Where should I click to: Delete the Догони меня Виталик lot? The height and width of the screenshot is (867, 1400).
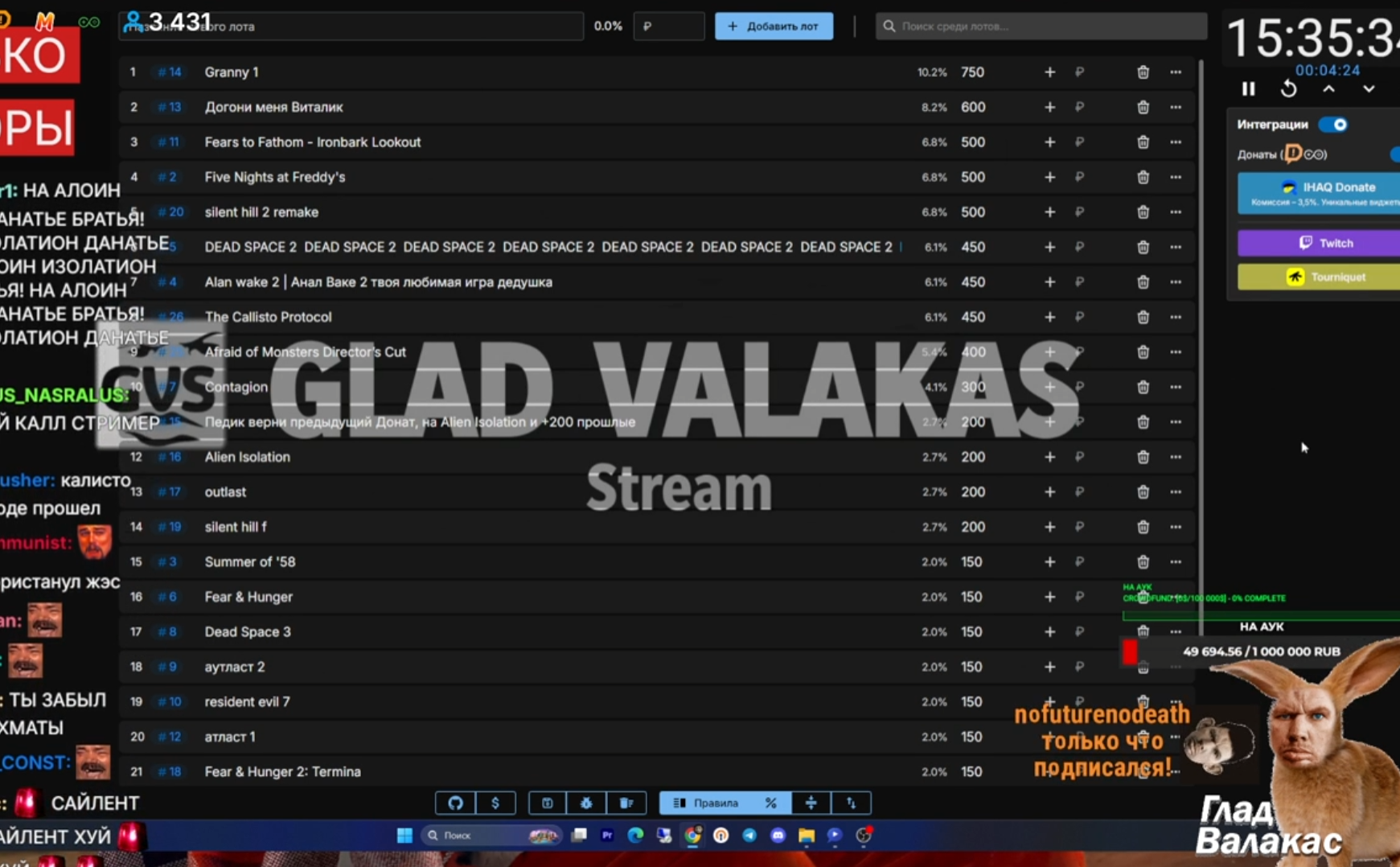coord(1143,107)
